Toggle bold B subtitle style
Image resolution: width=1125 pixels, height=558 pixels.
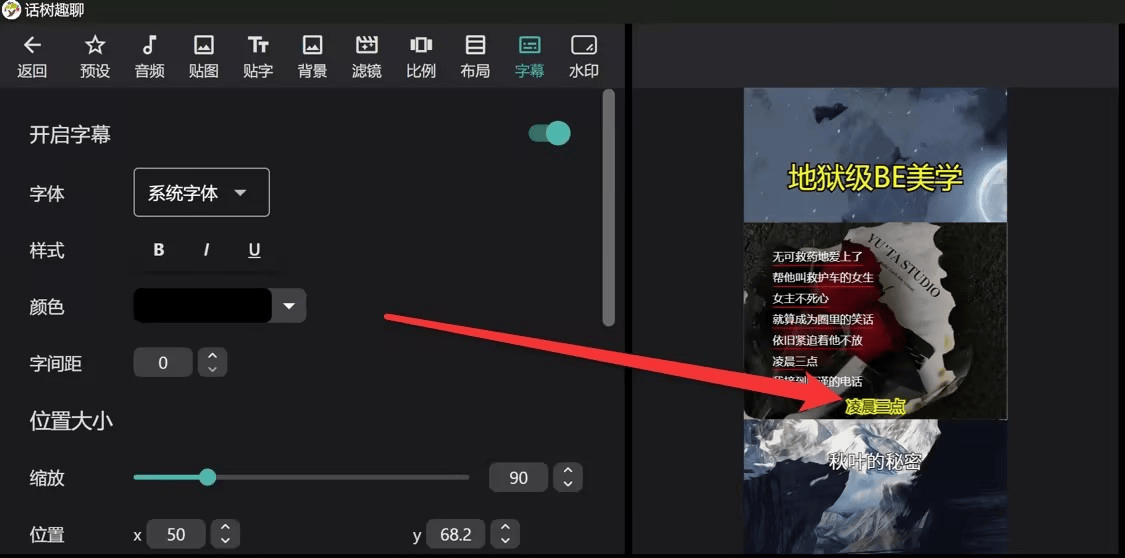click(158, 250)
